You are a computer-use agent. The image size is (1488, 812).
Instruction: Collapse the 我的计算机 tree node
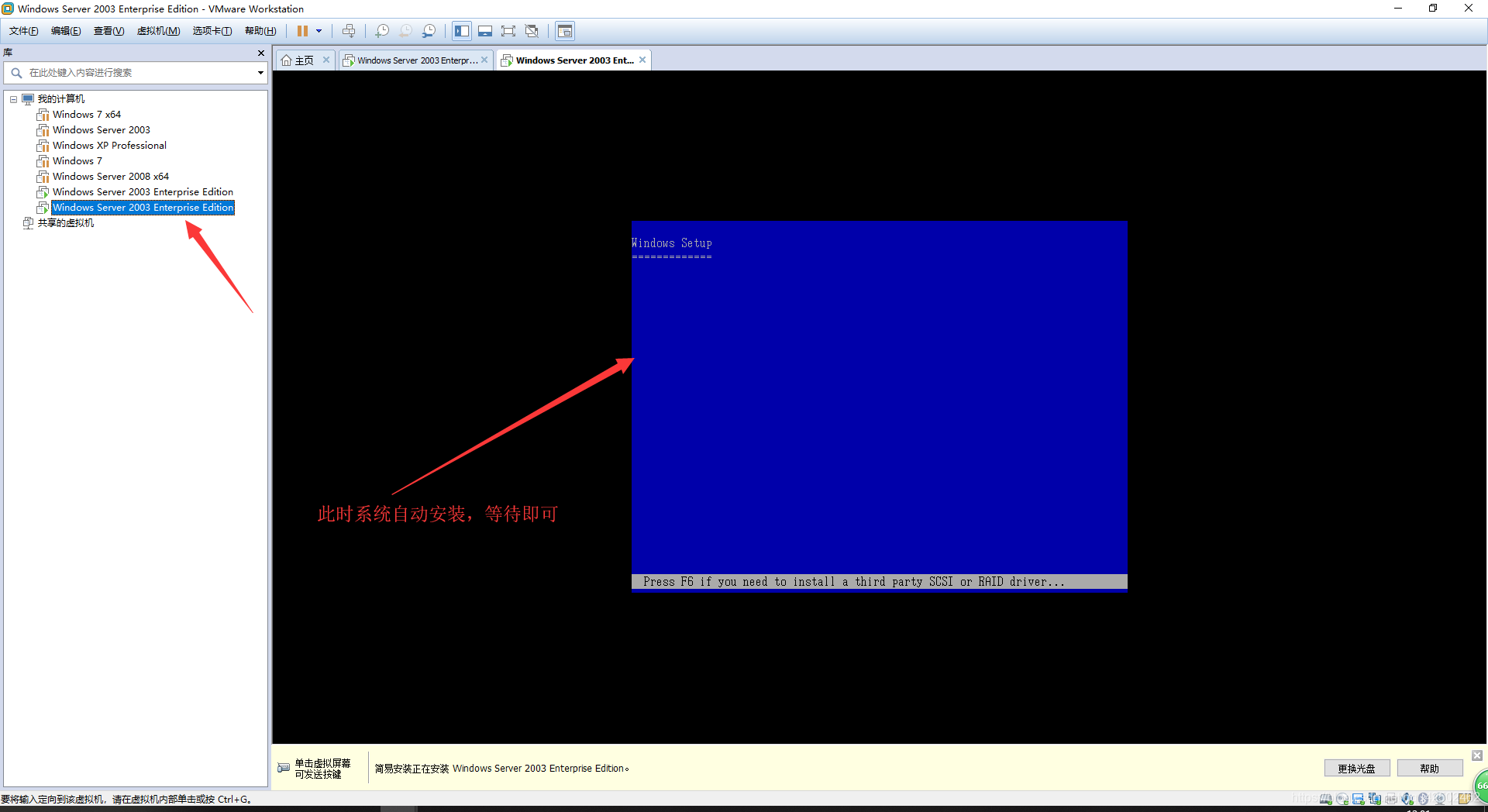(x=13, y=99)
